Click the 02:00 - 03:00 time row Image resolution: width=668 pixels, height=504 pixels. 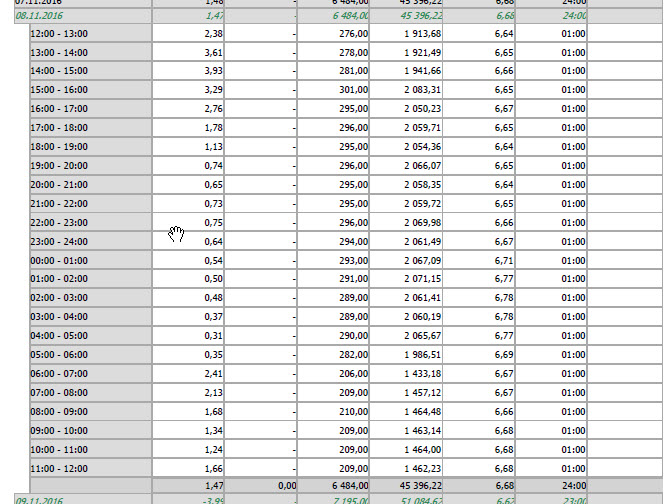346,298
